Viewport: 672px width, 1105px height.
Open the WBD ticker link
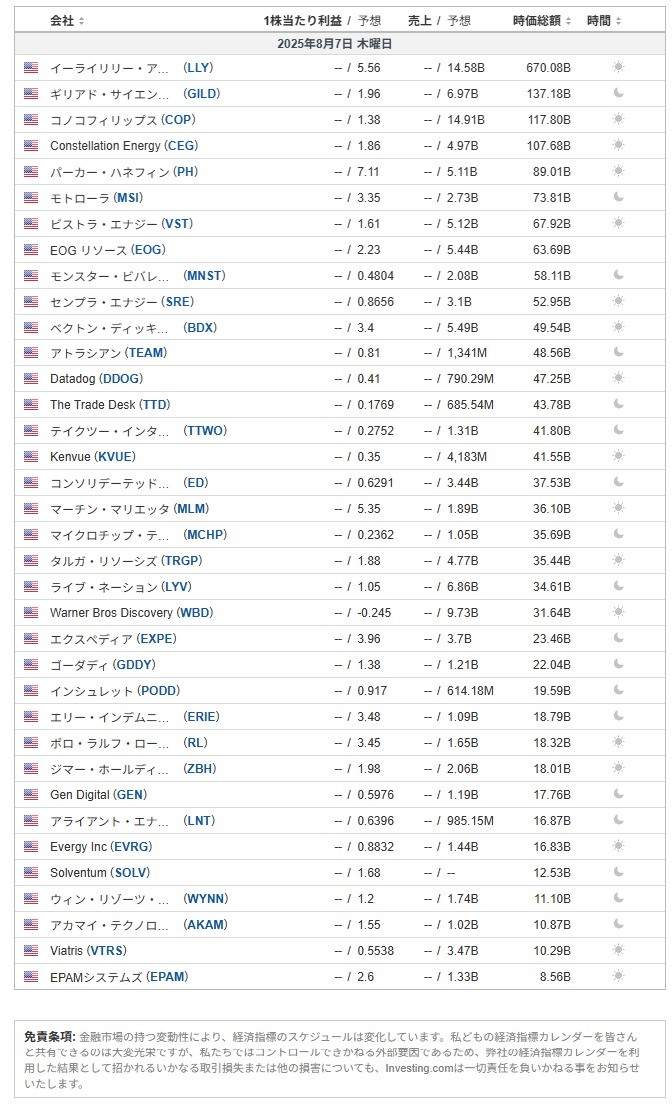coord(194,613)
